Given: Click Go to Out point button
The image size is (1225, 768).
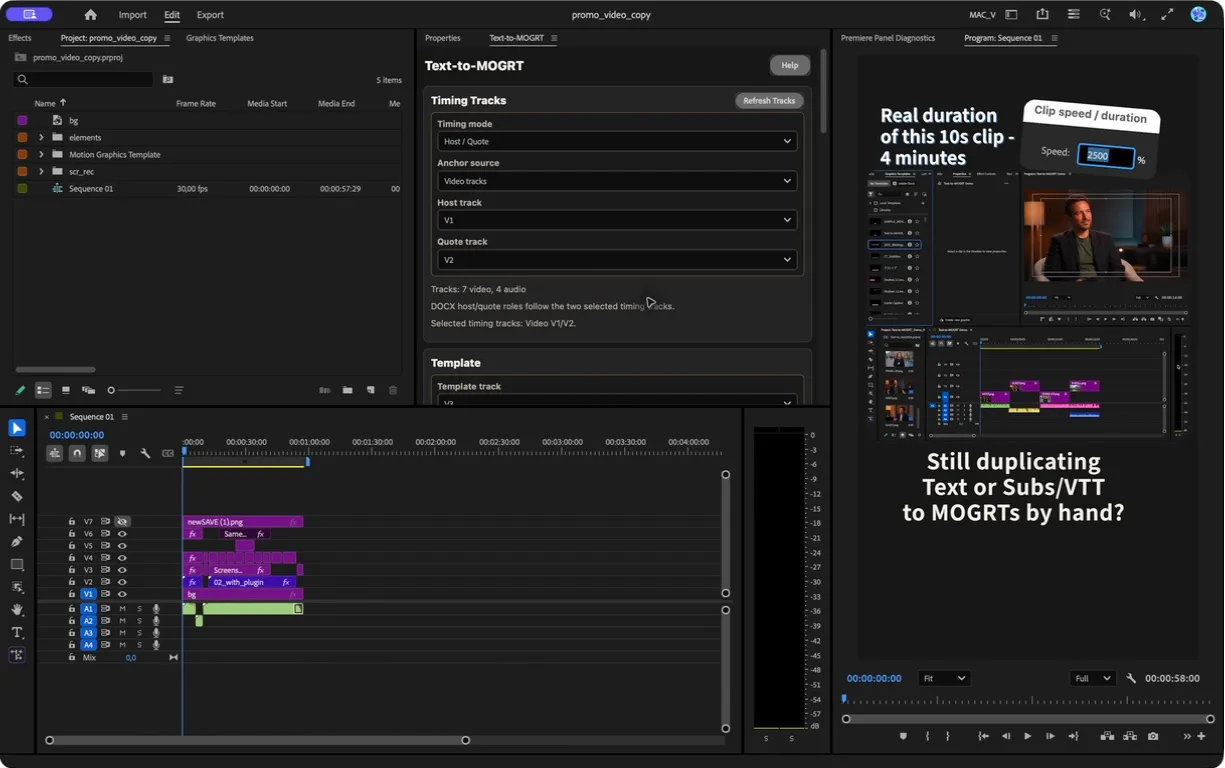Looking at the screenshot, I should 1073,736.
